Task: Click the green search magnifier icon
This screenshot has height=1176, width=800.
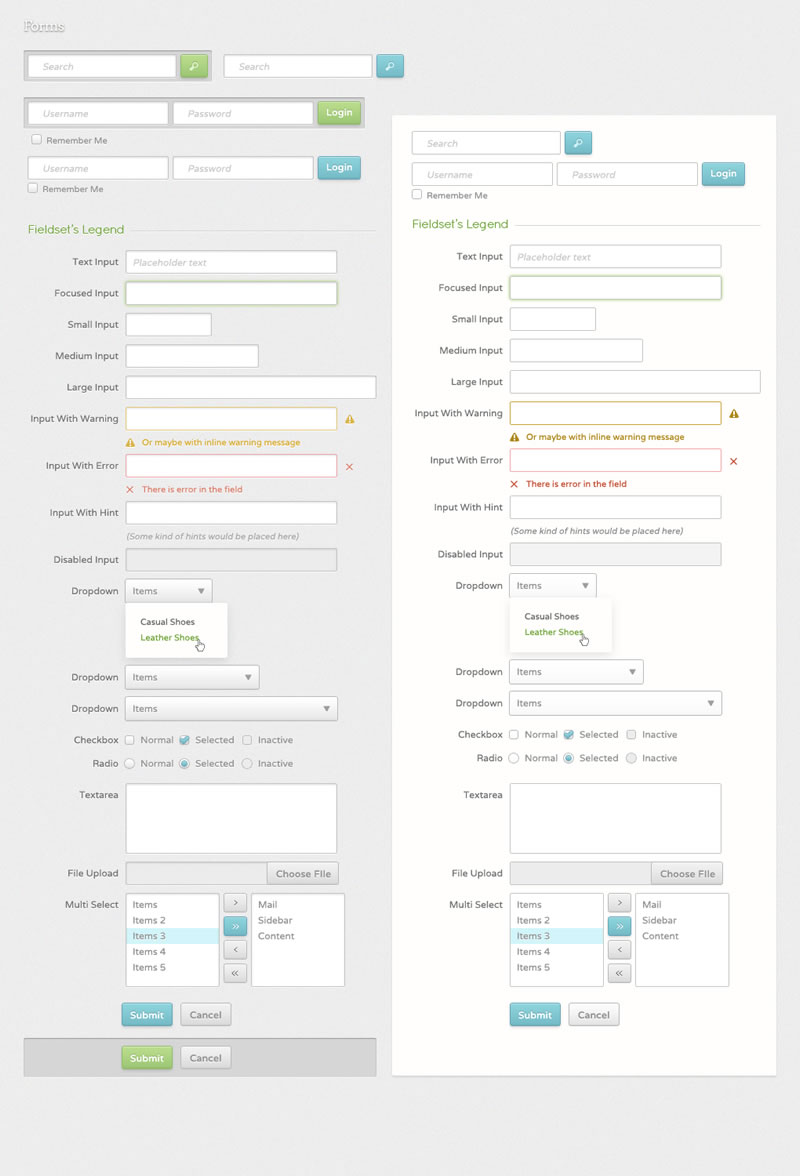Action: (194, 65)
